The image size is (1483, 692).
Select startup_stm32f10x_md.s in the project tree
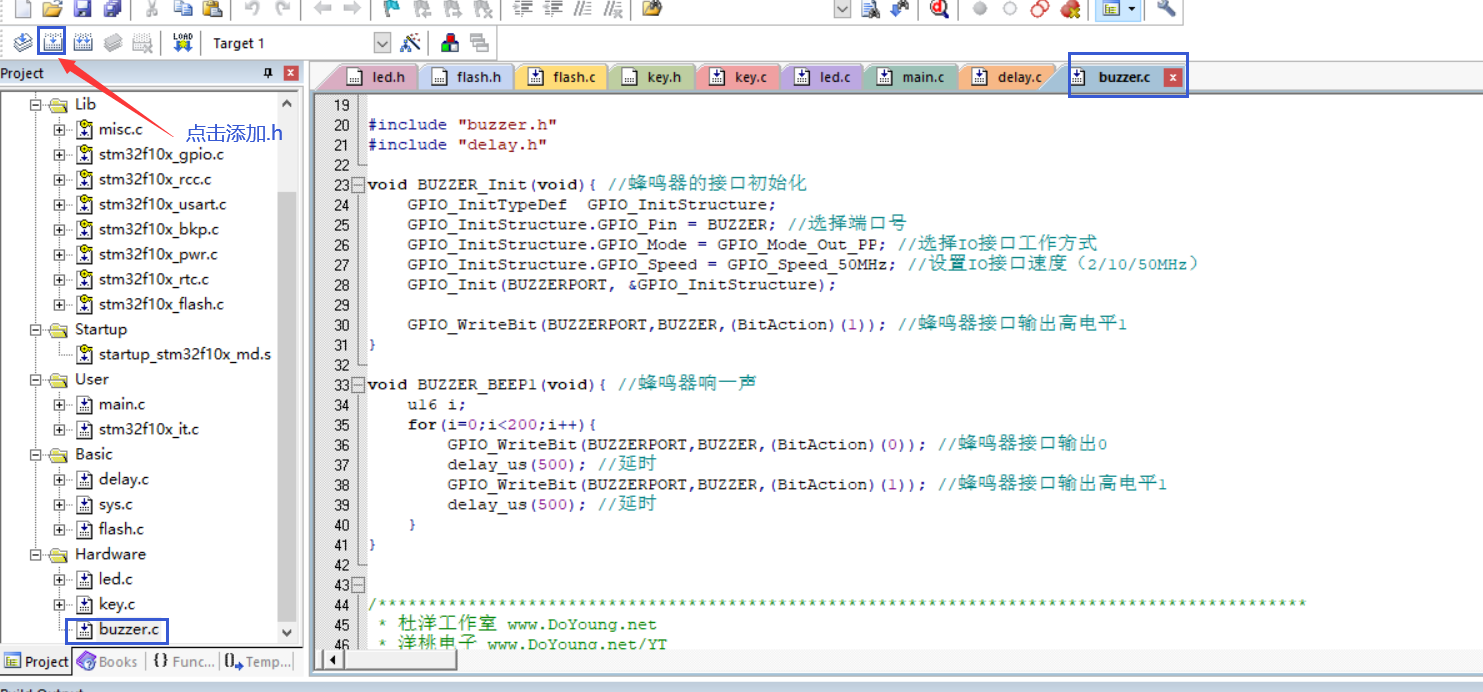pos(185,354)
